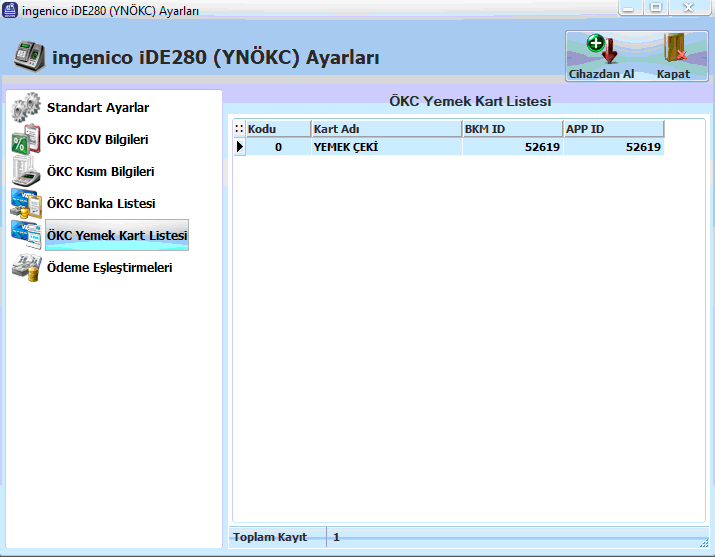
Task: Open ÖKC Banka Listesi section
Action: (101, 203)
